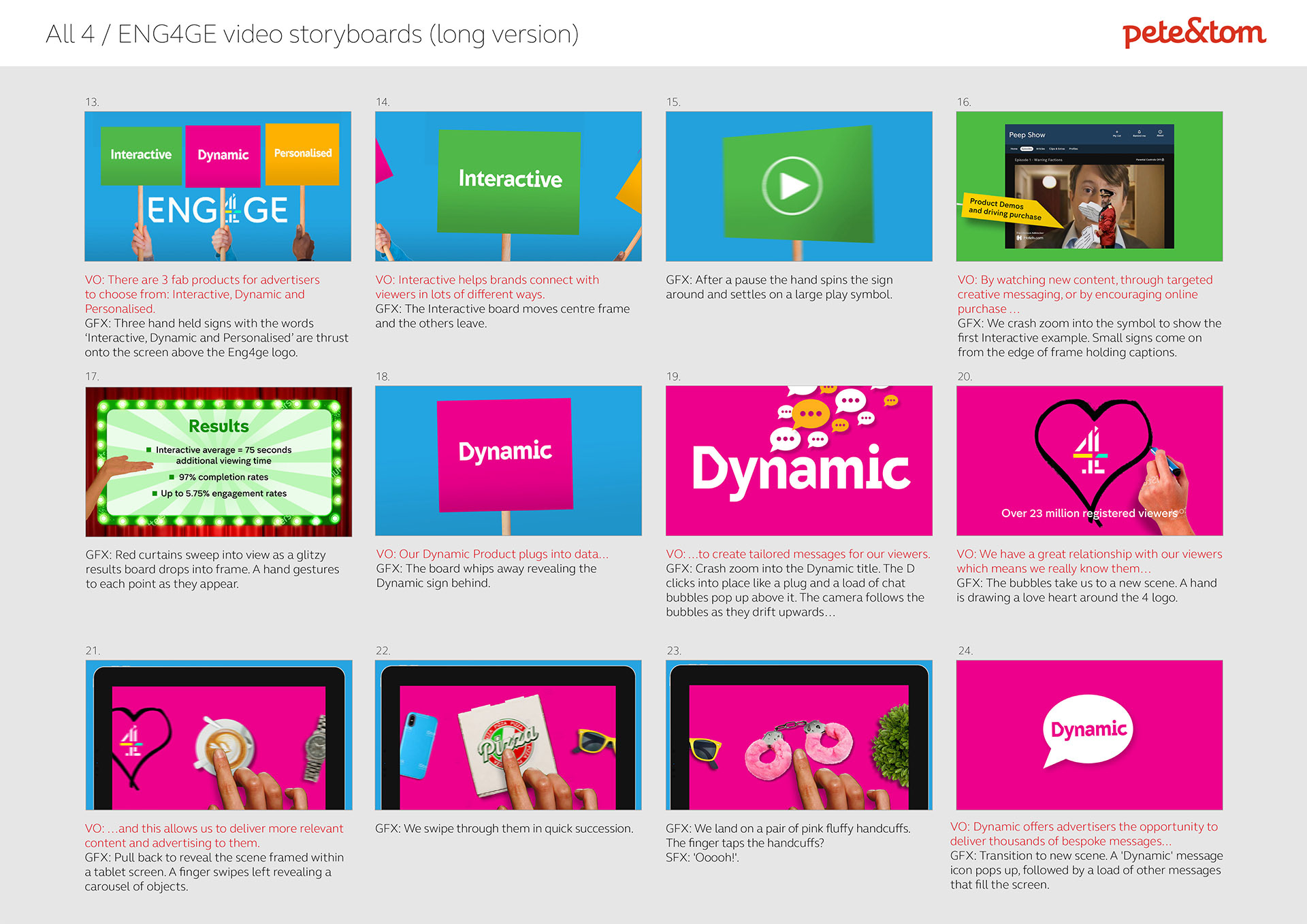This screenshot has height=924, width=1307.
Task: Select frame 18 Dynamic sign thumbnail
Action: [509, 461]
